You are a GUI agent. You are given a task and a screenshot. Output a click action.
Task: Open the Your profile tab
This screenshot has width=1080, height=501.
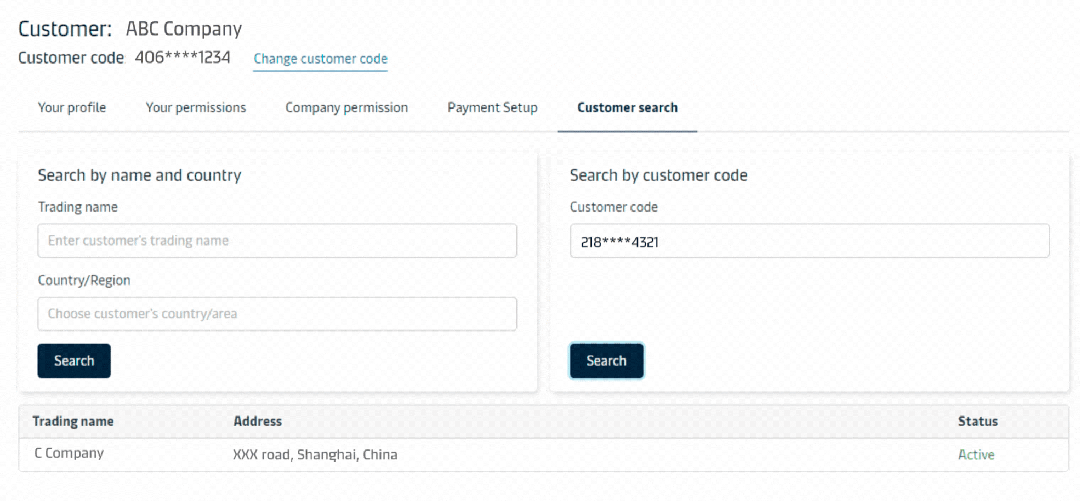(72, 108)
